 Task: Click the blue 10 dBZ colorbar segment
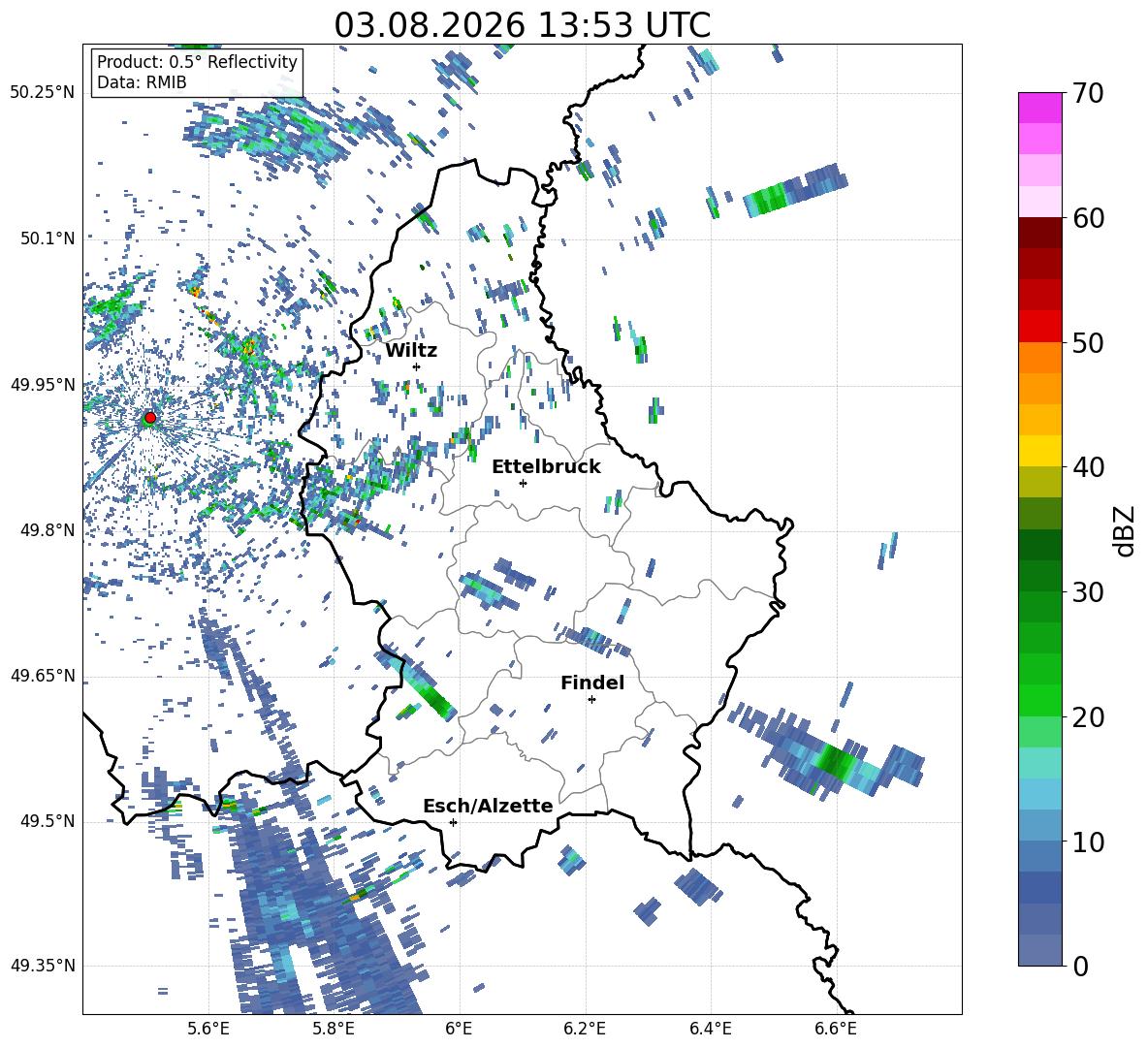1039,856
